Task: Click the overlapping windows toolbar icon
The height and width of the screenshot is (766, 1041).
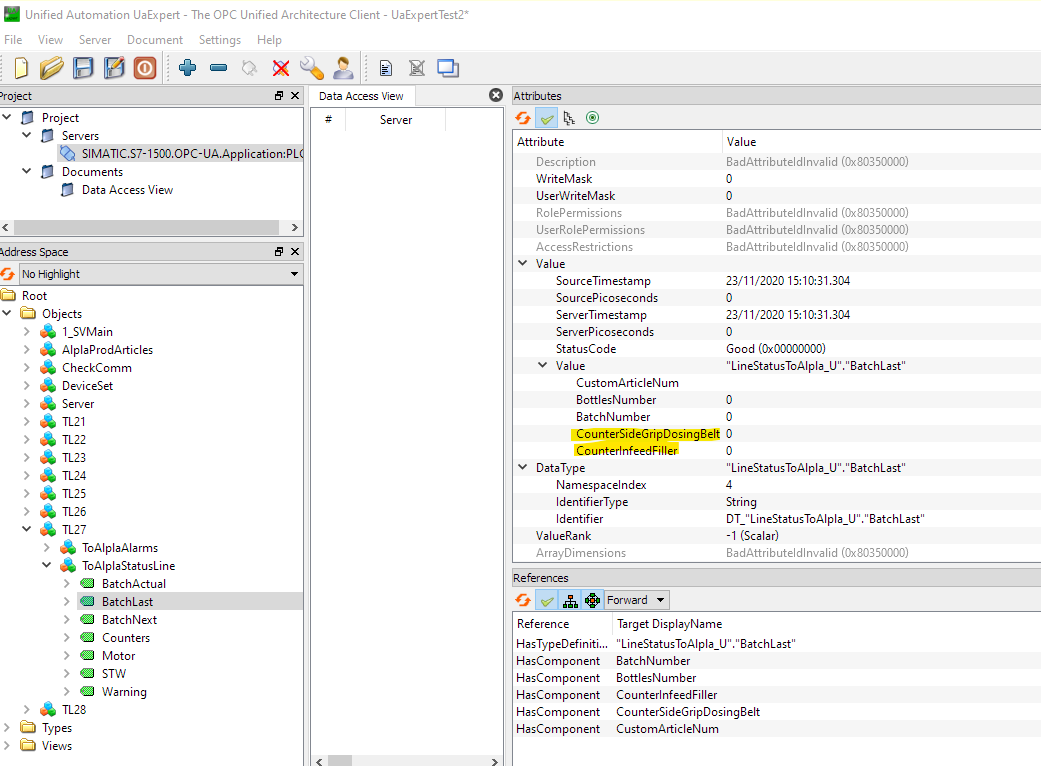Action: point(448,68)
